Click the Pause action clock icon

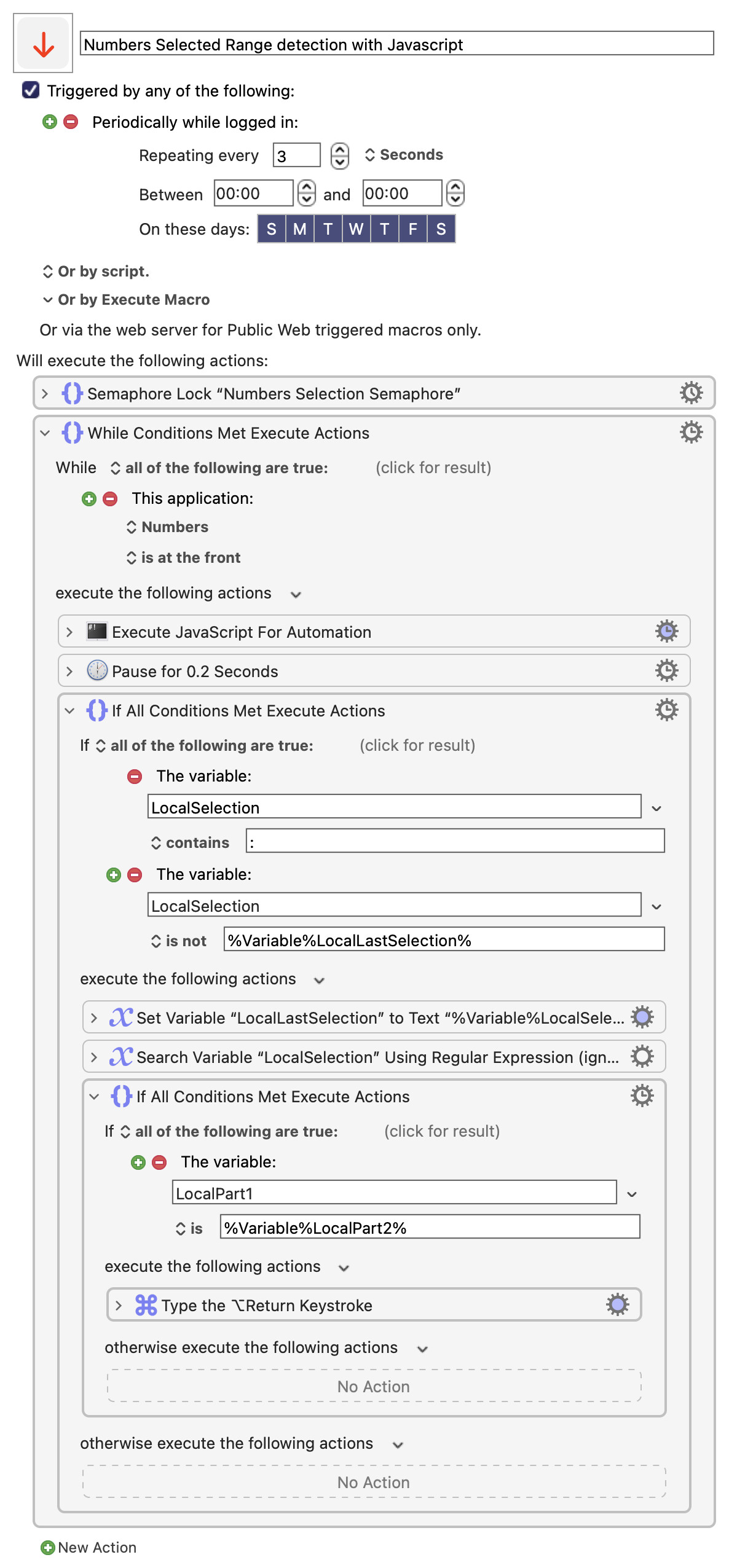[x=97, y=670]
